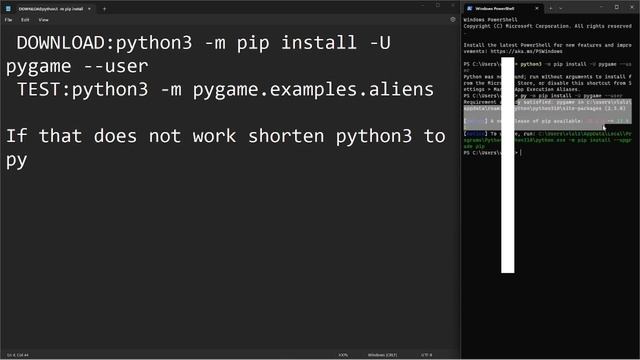Click the 'Windows PowerShell' header line in terminal
Image resolution: width=640 pixels, height=360 pixels.
[490, 20]
